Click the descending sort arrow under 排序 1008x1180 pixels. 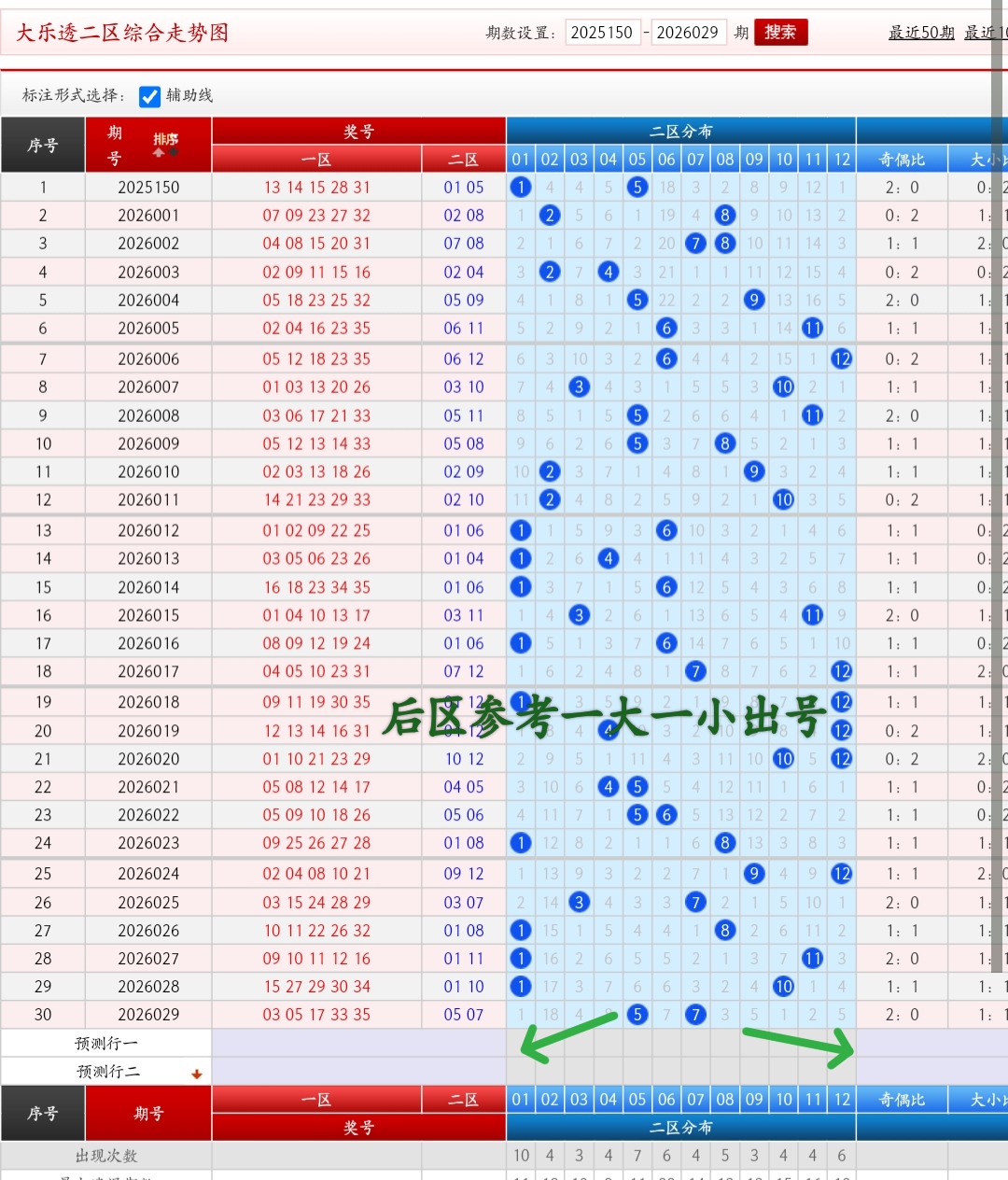(x=173, y=152)
